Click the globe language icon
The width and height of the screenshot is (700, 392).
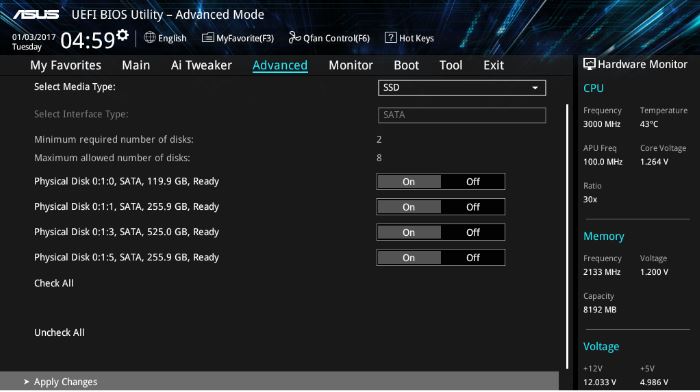coord(150,38)
